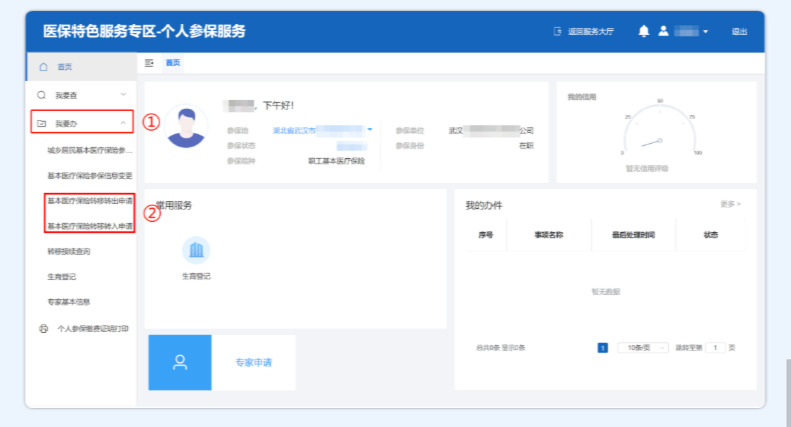This screenshot has width=791, height=427.
Task: Switch to the 首页 tab
Action: (173, 63)
